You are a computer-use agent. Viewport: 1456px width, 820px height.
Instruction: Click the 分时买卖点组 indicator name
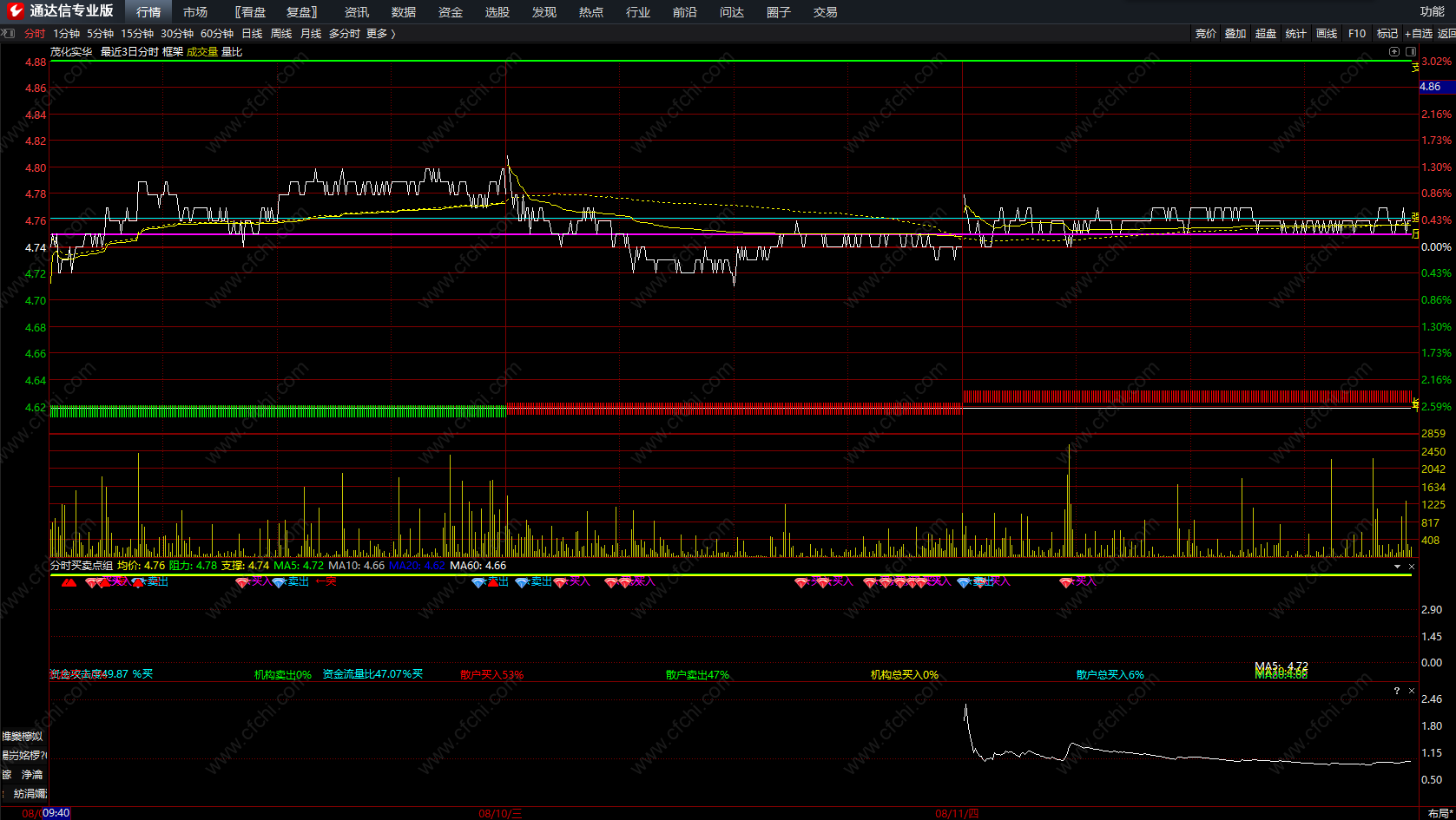(82, 566)
